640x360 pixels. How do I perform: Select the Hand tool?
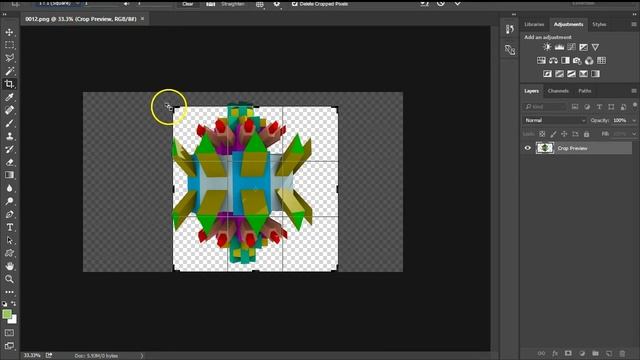coord(9,266)
